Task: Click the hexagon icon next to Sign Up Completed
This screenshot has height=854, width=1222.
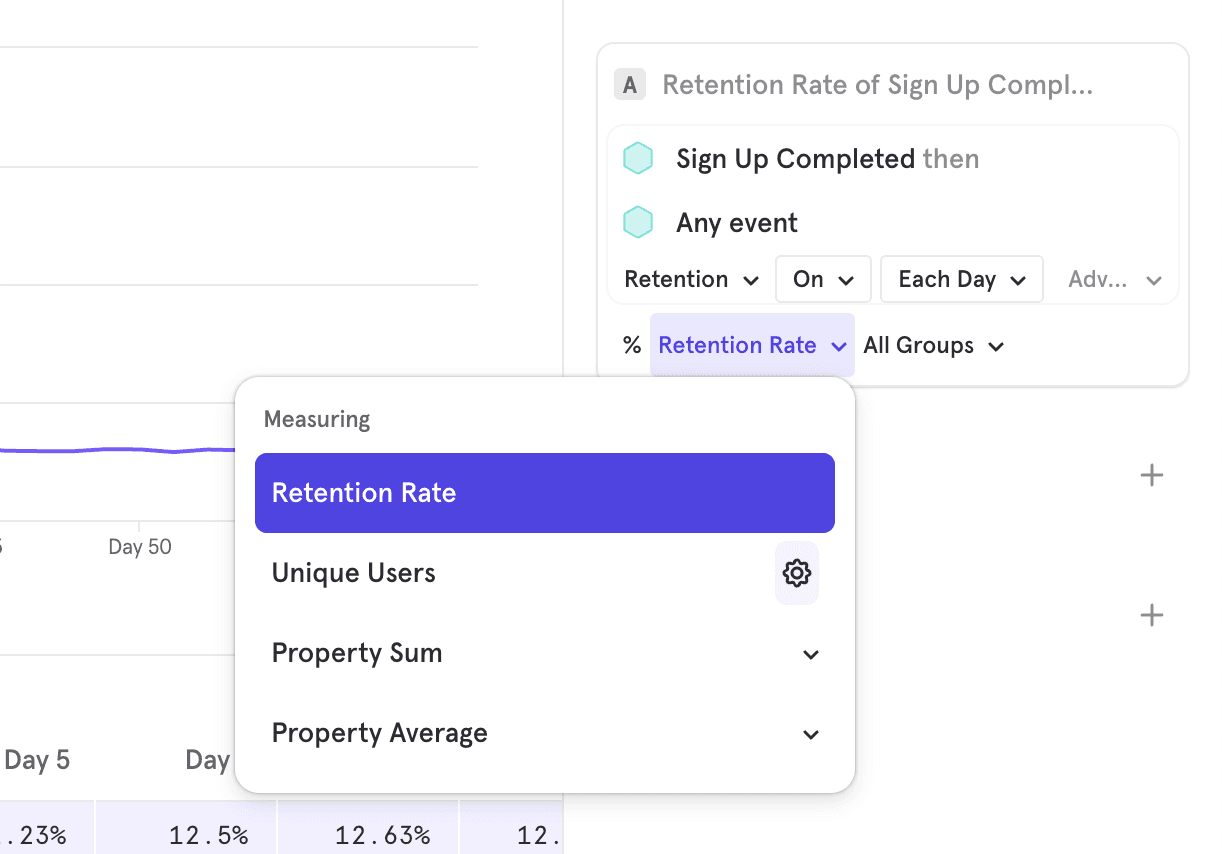Action: point(638,159)
